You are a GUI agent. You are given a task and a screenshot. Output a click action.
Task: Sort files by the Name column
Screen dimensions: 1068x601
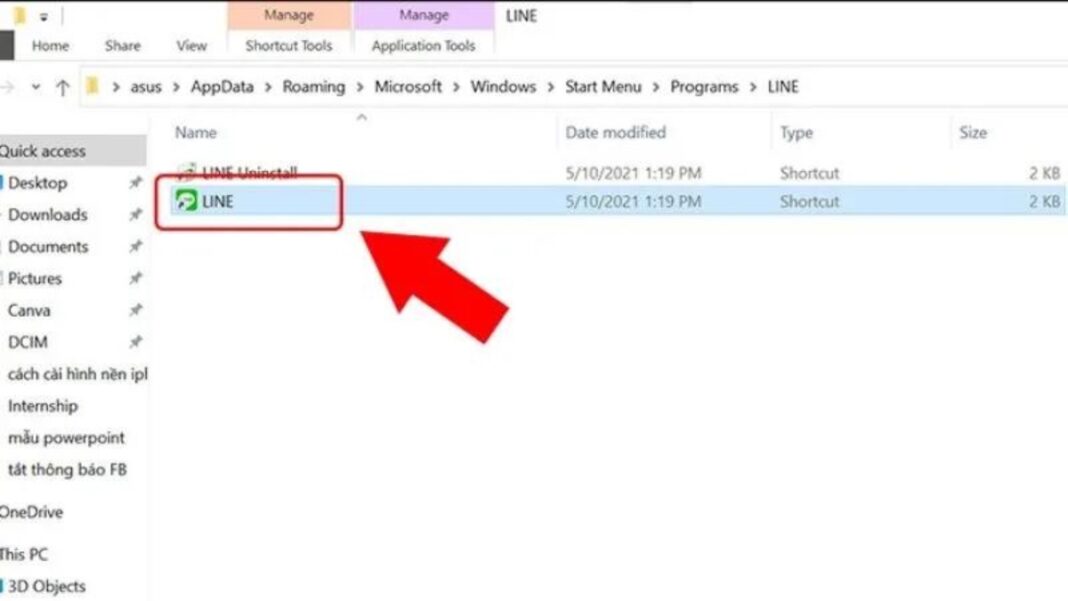click(195, 132)
